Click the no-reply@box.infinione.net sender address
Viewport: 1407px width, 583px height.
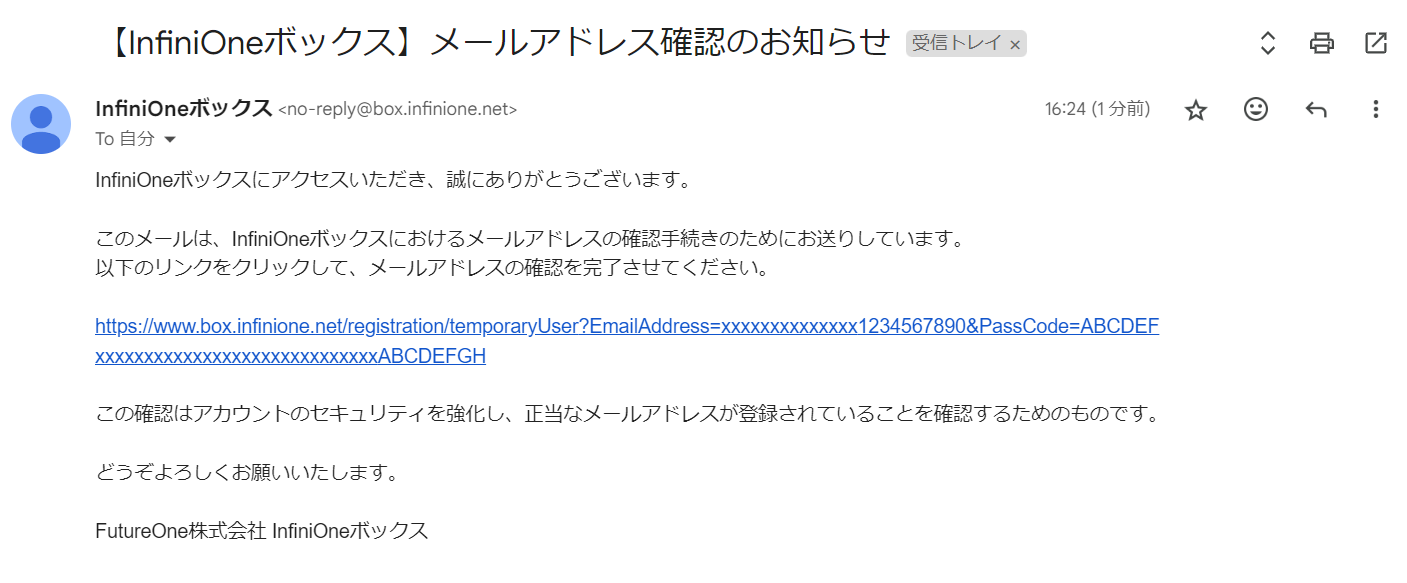(397, 110)
